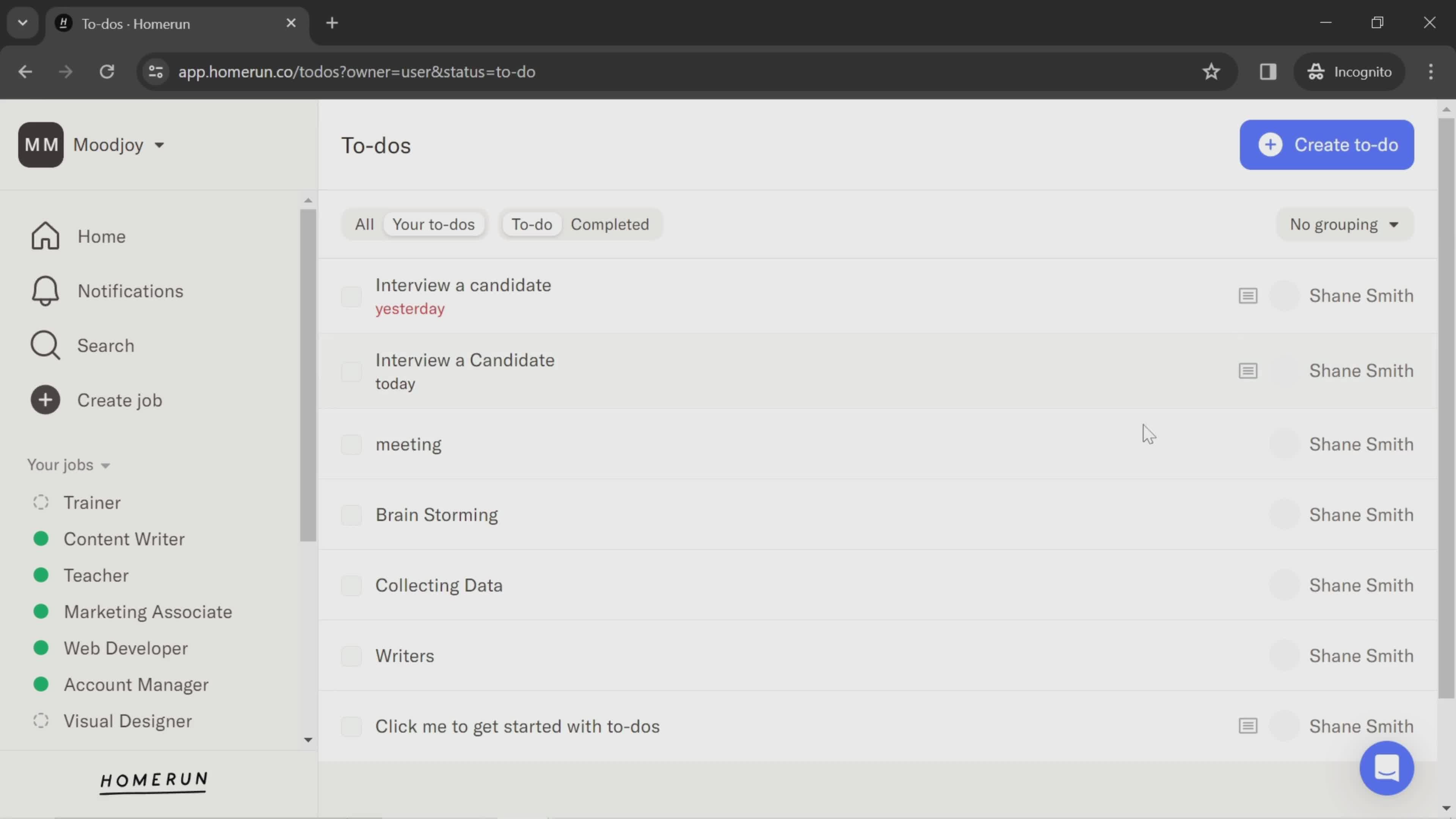Viewport: 1456px width, 819px height.
Task: Check off Interview a Candidate today to-do
Action: pos(351,371)
